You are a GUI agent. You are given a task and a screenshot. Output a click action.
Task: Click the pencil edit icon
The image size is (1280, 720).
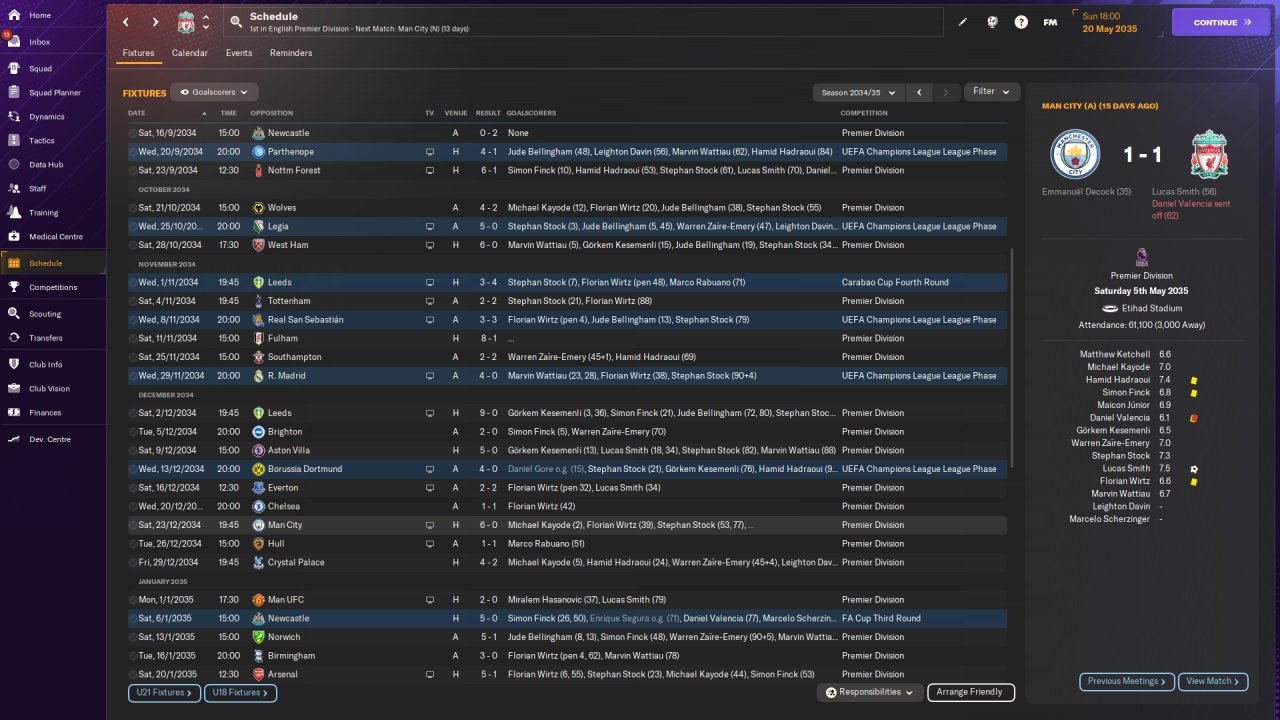pos(963,22)
